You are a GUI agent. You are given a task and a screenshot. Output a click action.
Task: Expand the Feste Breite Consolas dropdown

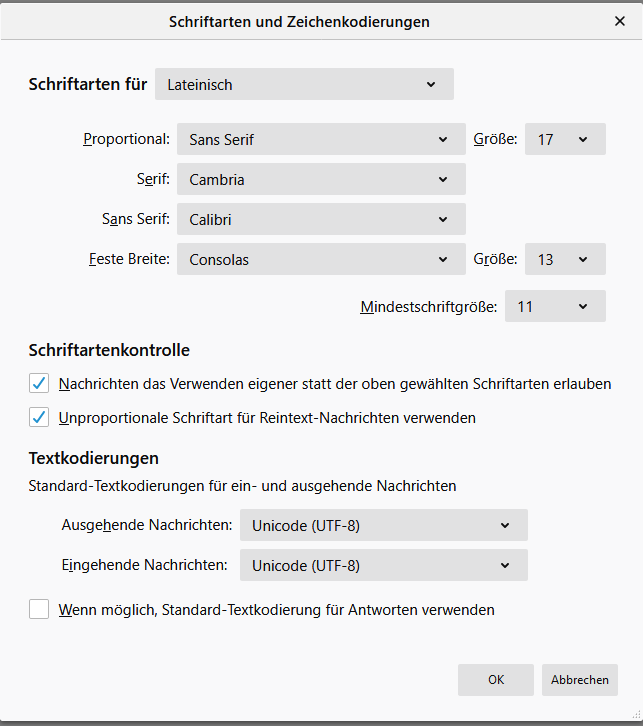(320, 260)
